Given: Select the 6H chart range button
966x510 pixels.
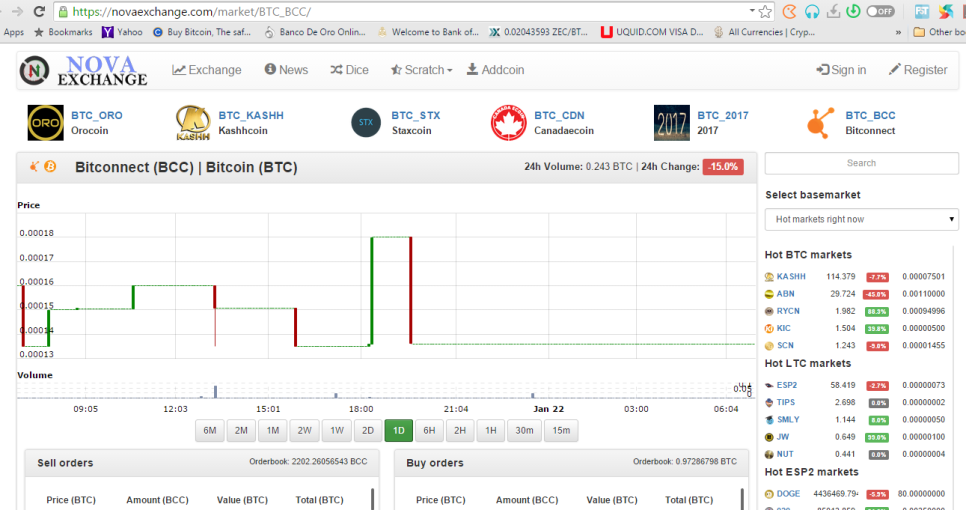Looking at the screenshot, I should (429, 431).
